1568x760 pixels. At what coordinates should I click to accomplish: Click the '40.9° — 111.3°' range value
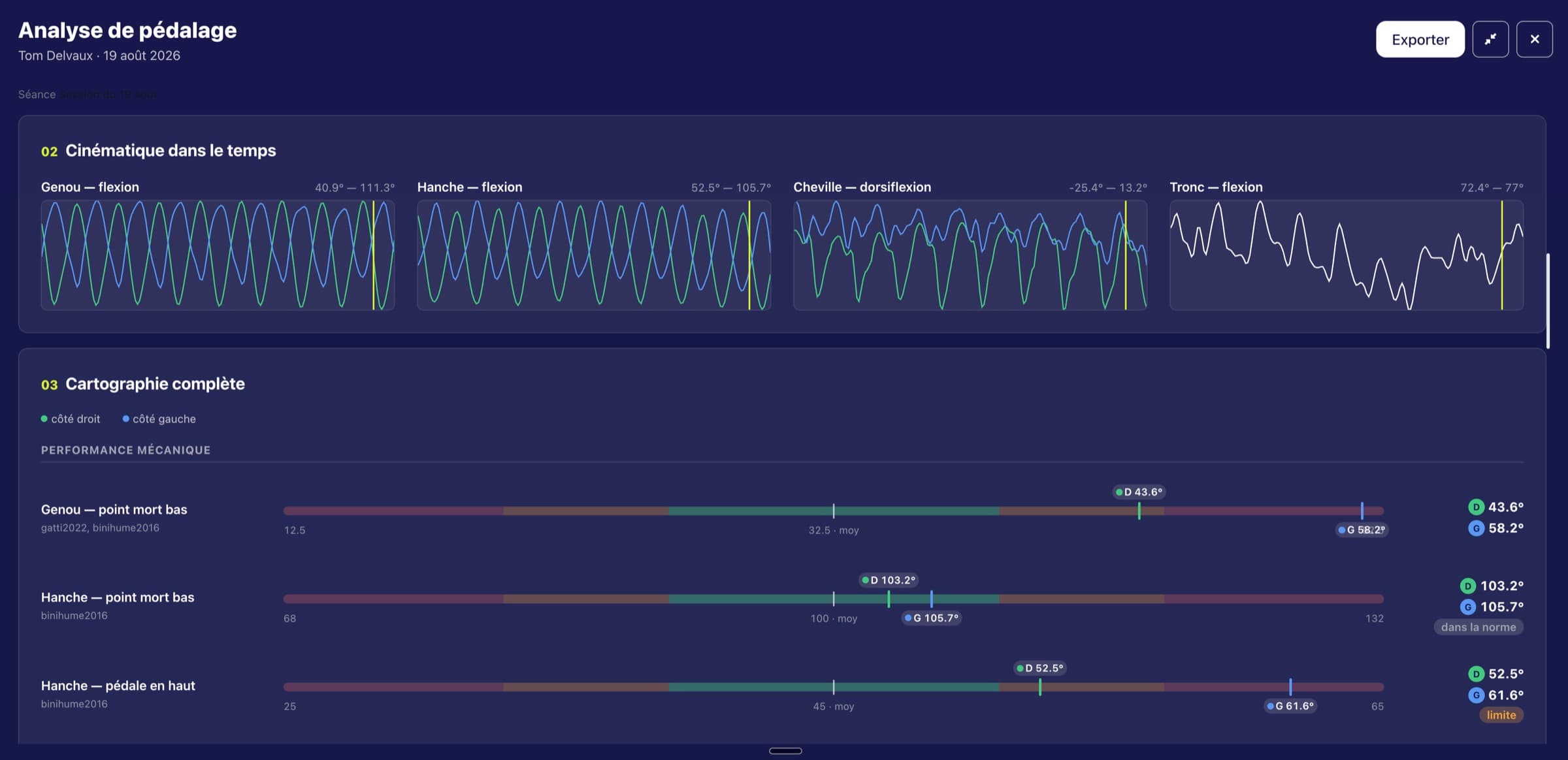tap(355, 187)
